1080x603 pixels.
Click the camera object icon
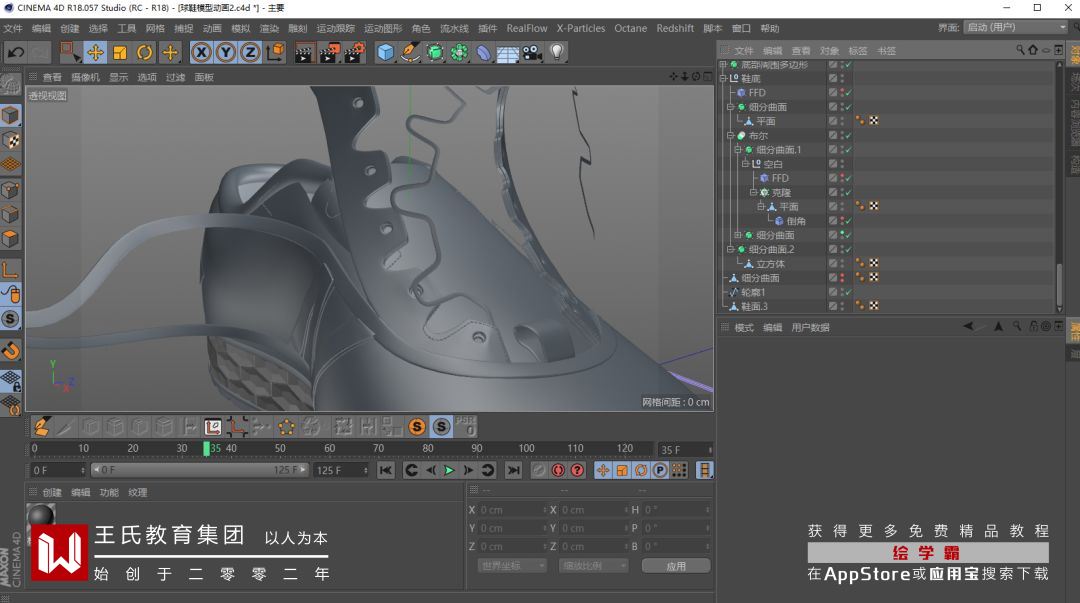(532, 52)
